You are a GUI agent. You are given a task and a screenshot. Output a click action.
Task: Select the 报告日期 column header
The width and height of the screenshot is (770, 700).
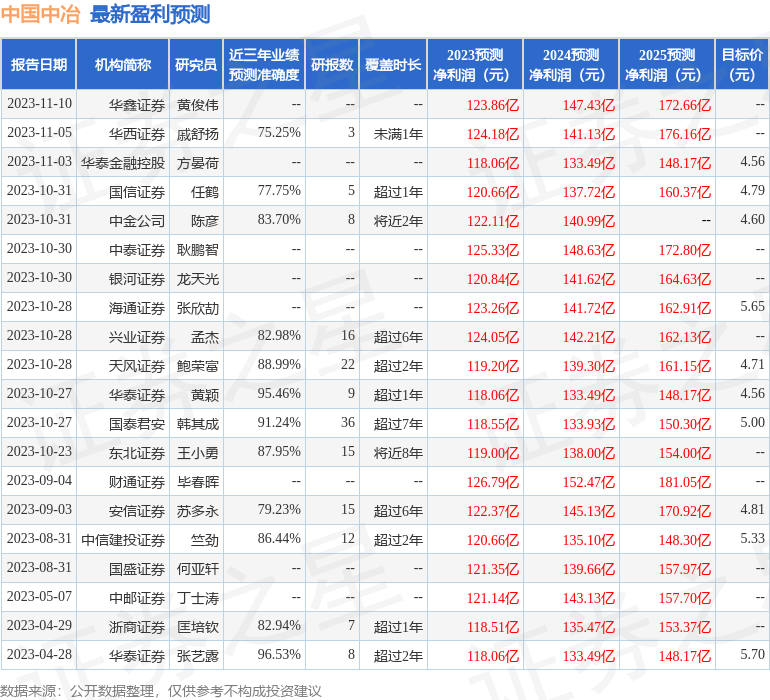(39, 65)
